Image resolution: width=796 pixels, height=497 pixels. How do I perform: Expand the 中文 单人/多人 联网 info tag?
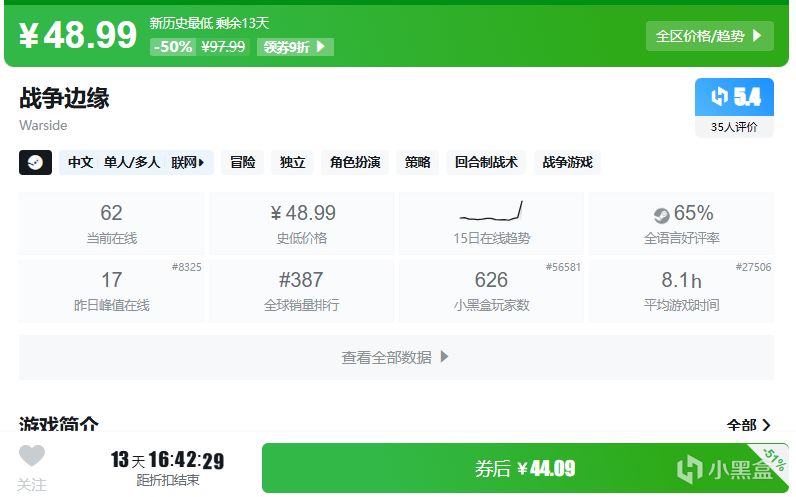[x=136, y=162]
